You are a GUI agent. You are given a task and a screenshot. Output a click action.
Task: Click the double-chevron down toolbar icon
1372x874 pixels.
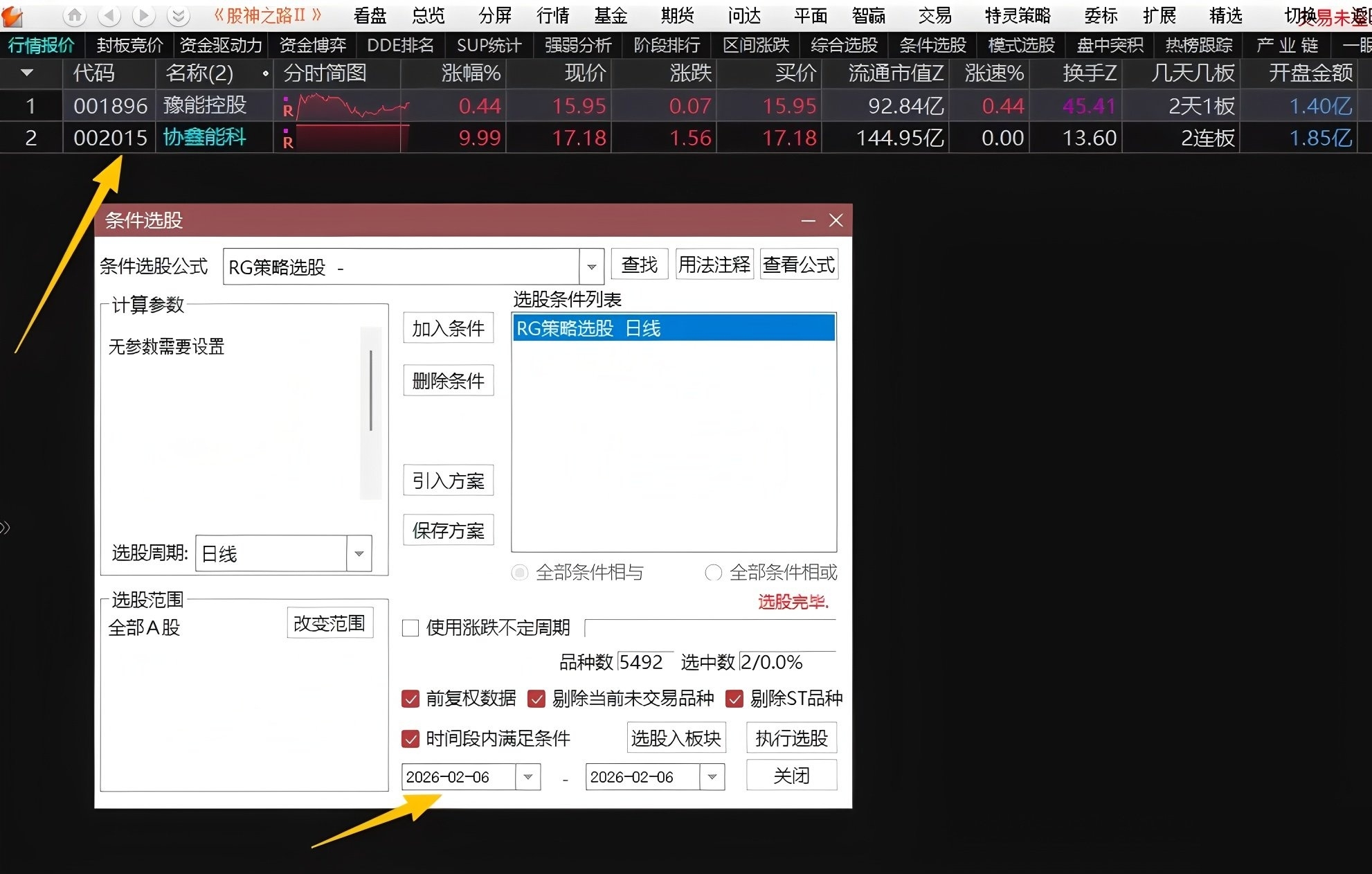(x=178, y=15)
